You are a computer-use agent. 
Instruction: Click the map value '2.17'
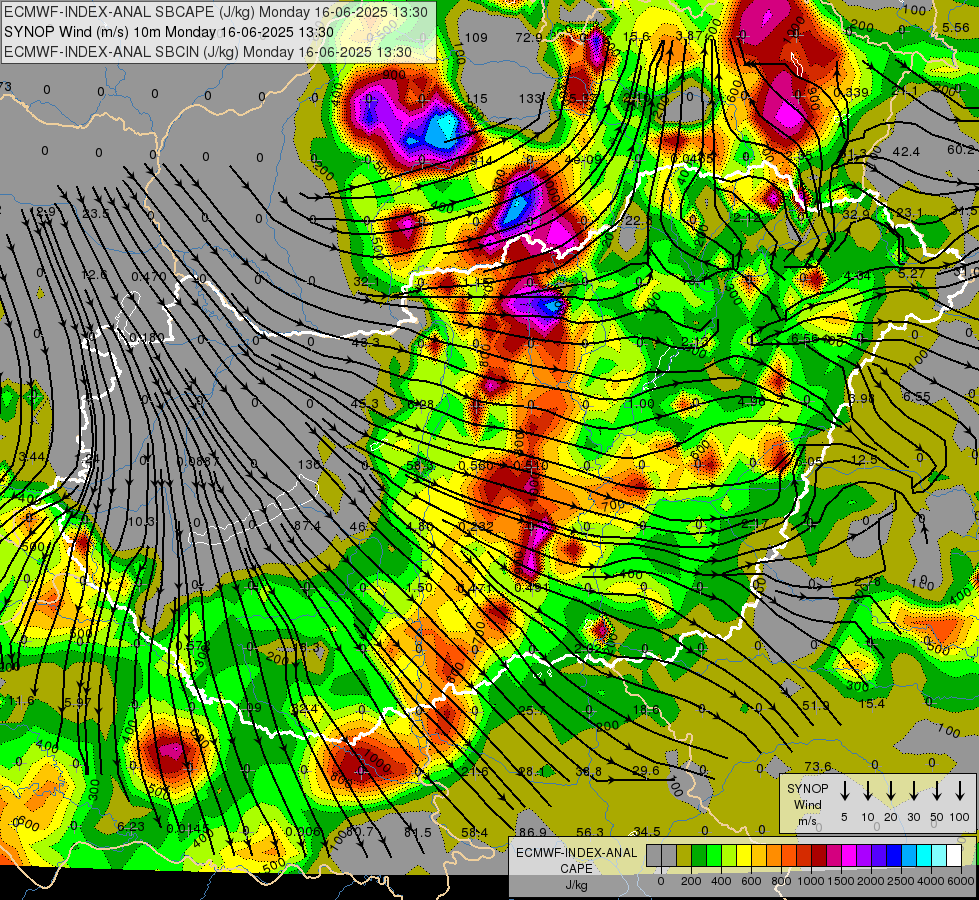click(755, 523)
